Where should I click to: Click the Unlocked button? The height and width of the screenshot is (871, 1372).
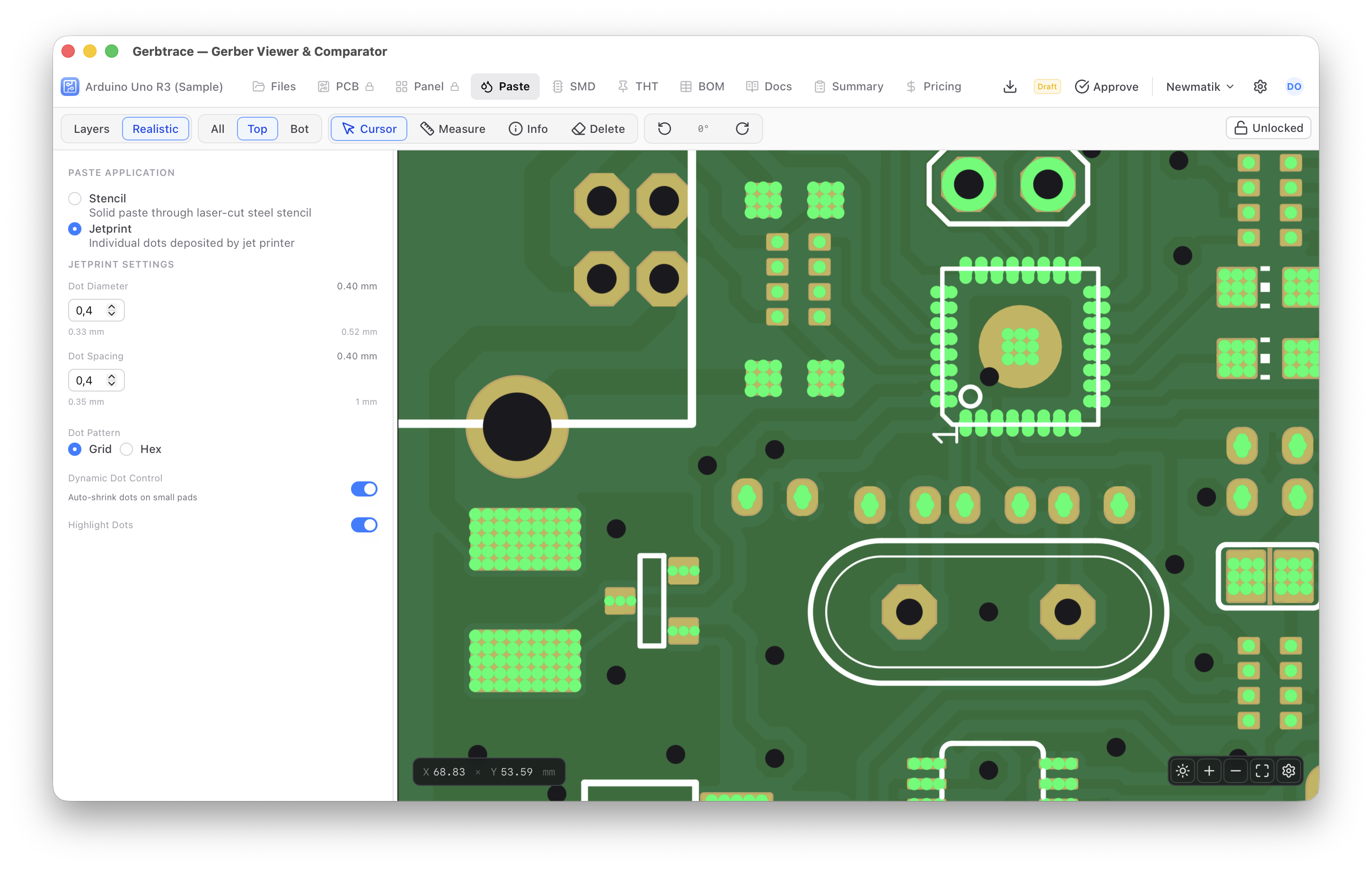(x=1268, y=128)
